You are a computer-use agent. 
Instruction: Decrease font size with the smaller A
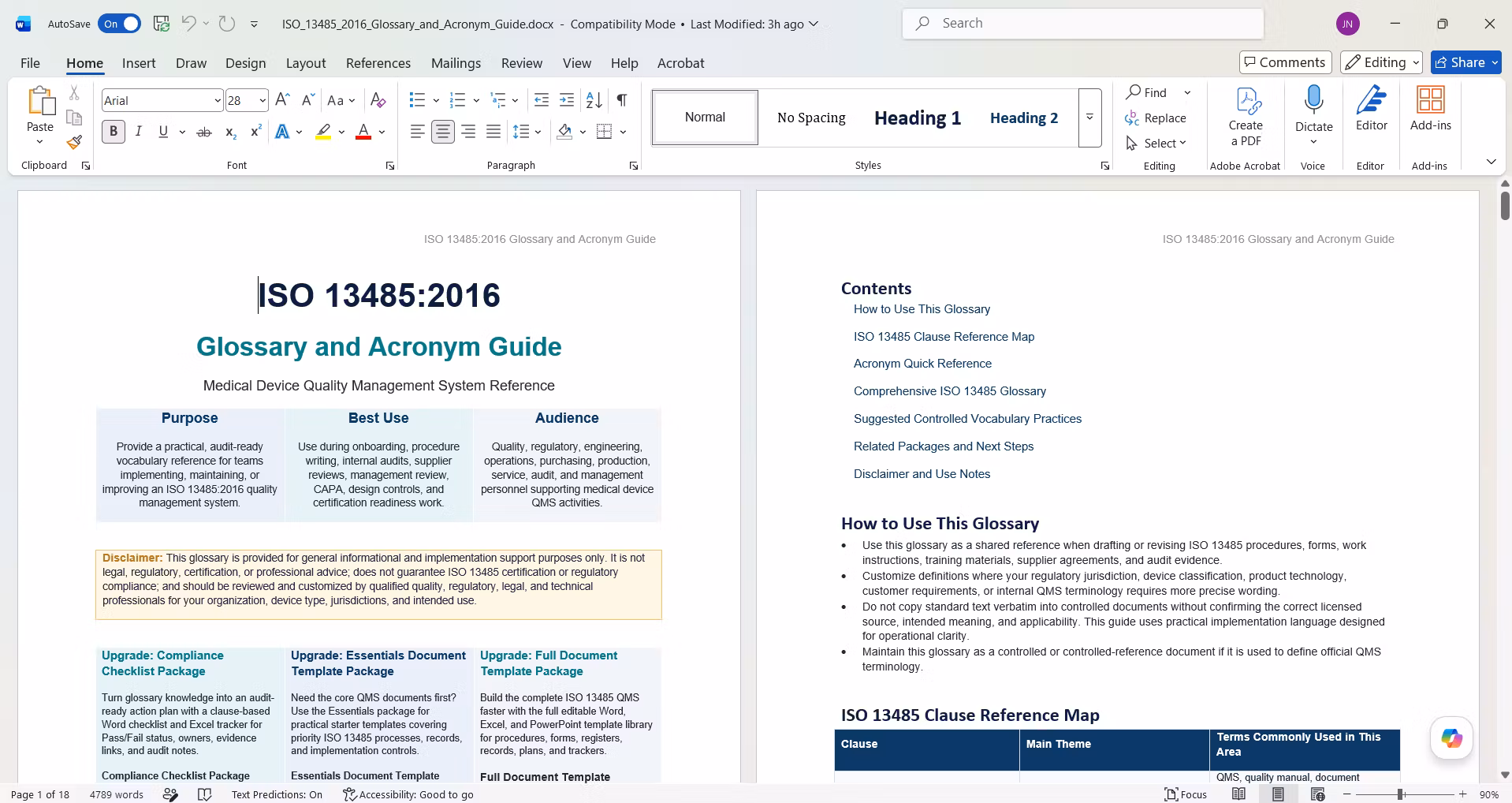click(308, 100)
